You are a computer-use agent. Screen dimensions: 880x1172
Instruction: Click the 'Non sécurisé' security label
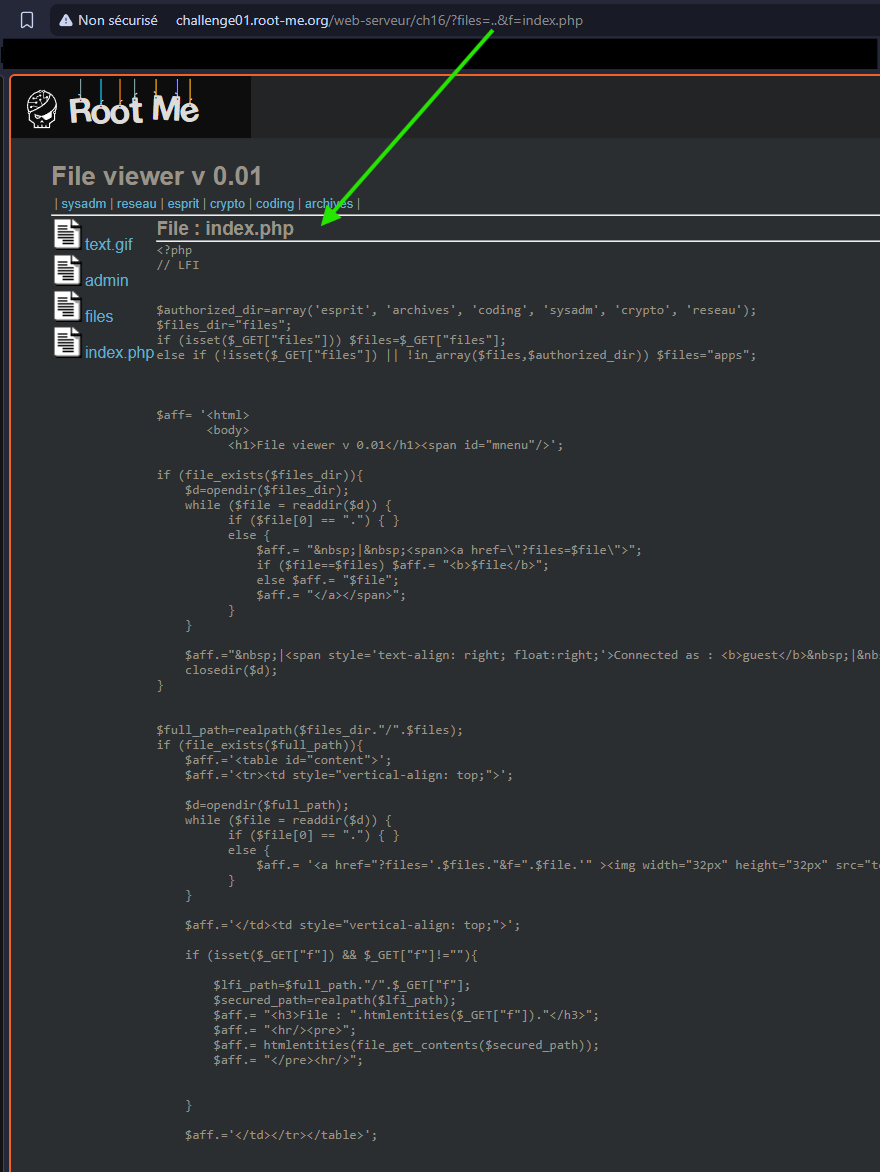pos(117,20)
